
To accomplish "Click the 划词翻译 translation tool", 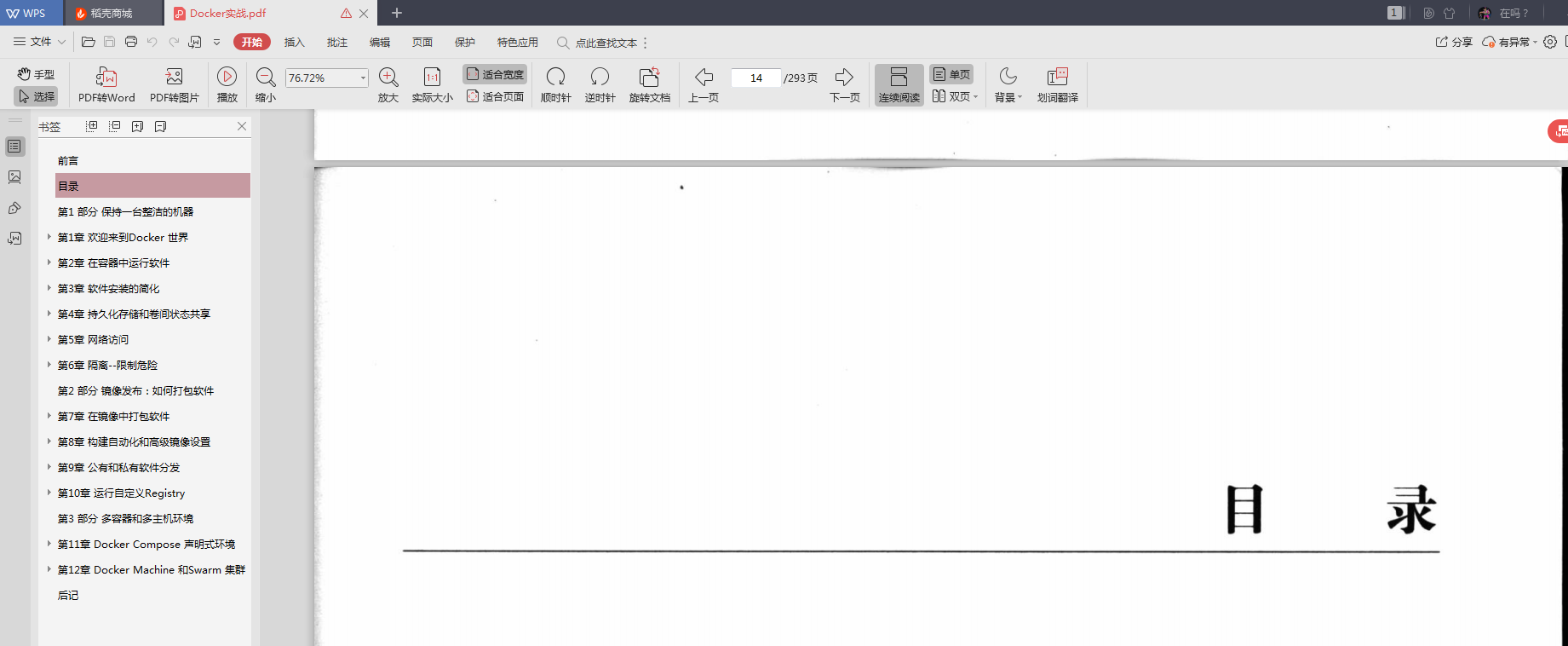I will pyautogui.click(x=1058, y=84).
